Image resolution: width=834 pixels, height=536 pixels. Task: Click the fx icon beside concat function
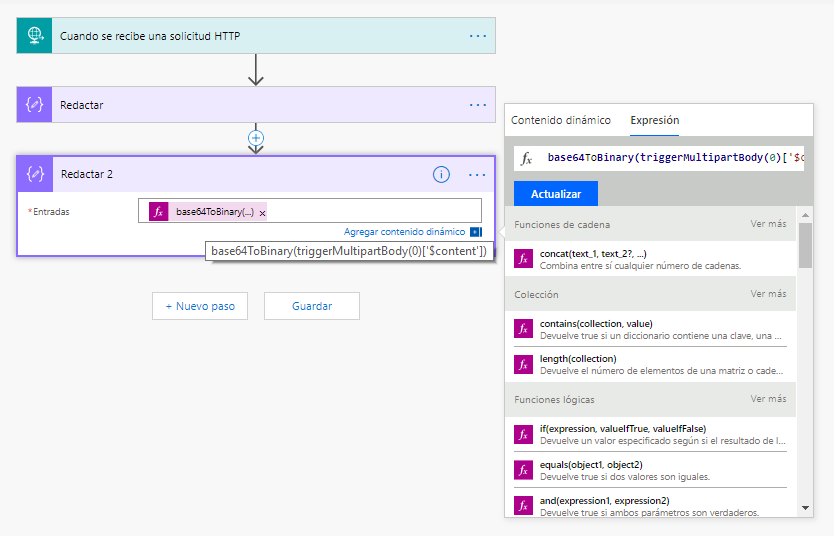[523, 259]
